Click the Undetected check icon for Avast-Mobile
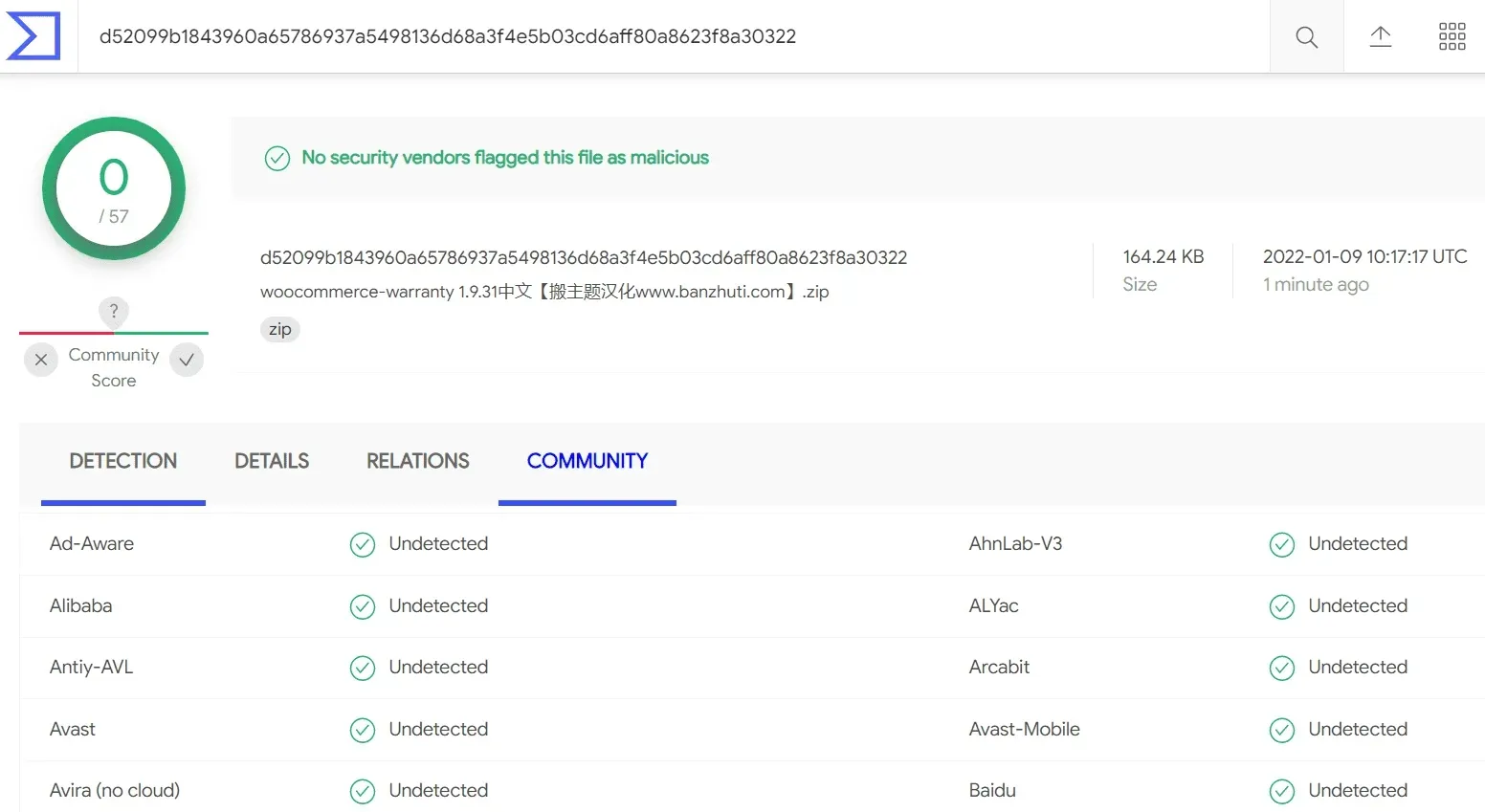Screen dimensions: 1485x812 click(1282, 731)
